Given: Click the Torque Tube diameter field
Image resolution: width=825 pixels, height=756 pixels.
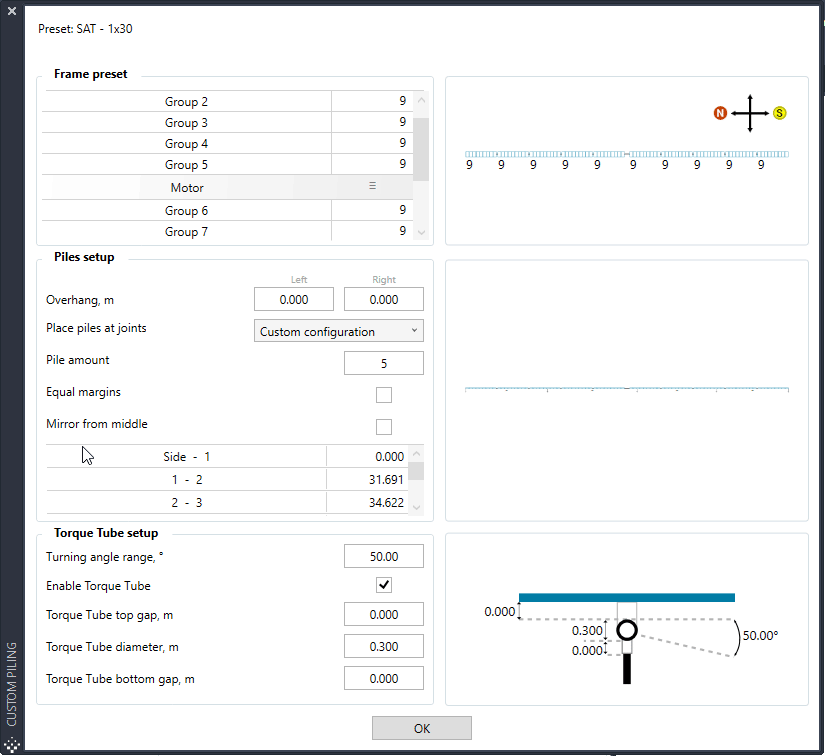Looking at the screenshot, I should [384, 646].
